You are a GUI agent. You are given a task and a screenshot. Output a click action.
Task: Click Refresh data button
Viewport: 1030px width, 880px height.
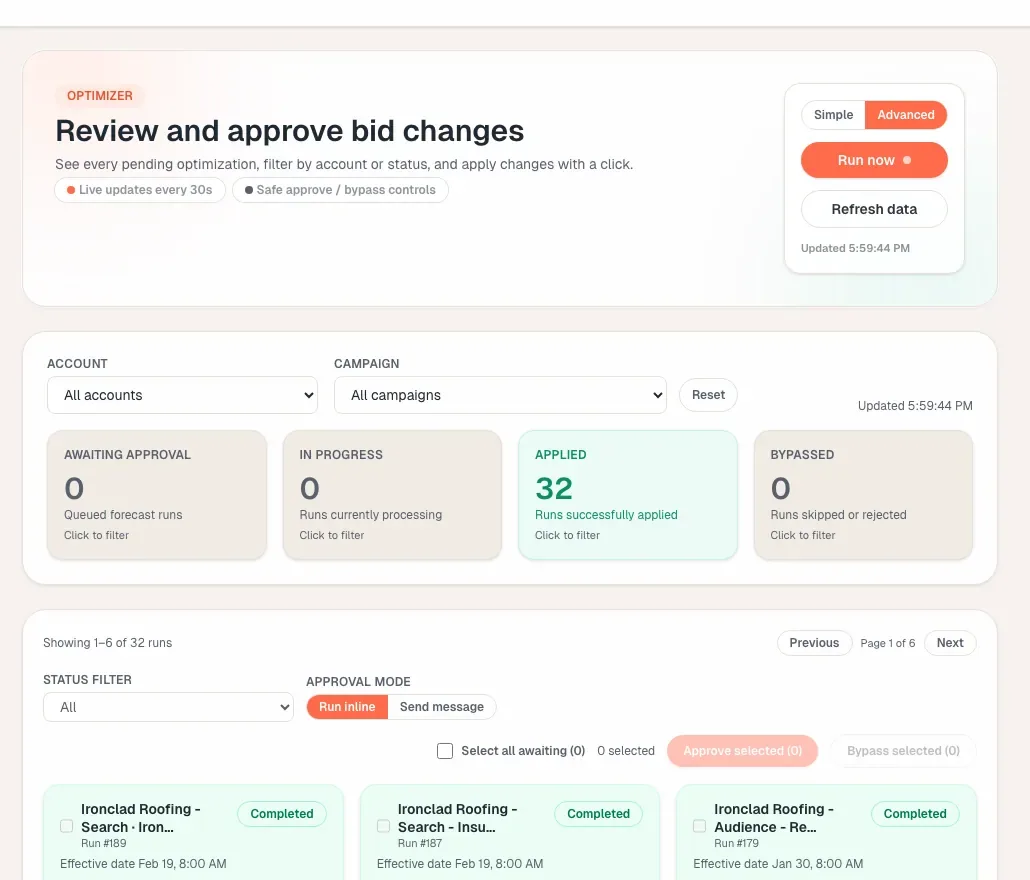874,209
